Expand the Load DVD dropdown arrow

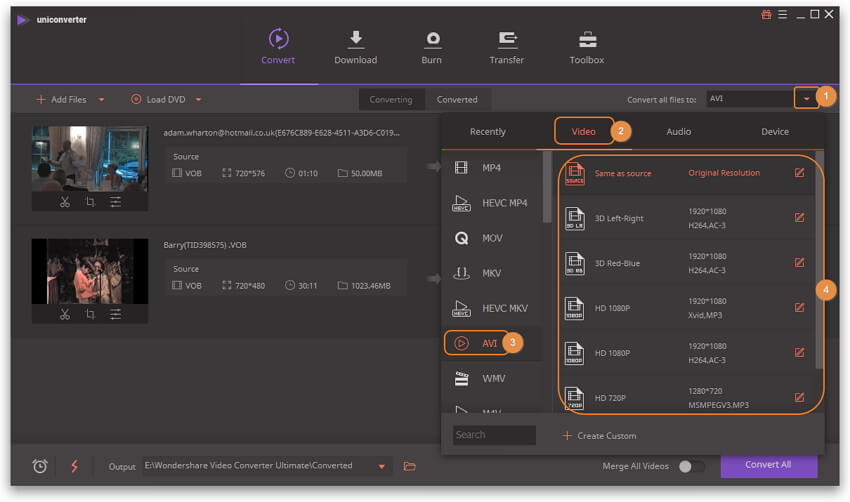click(198, 100)
